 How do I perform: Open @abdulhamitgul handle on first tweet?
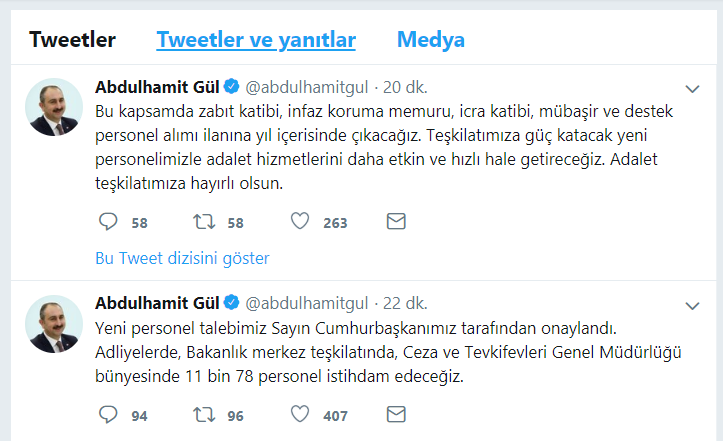click(x=307, y=87)
